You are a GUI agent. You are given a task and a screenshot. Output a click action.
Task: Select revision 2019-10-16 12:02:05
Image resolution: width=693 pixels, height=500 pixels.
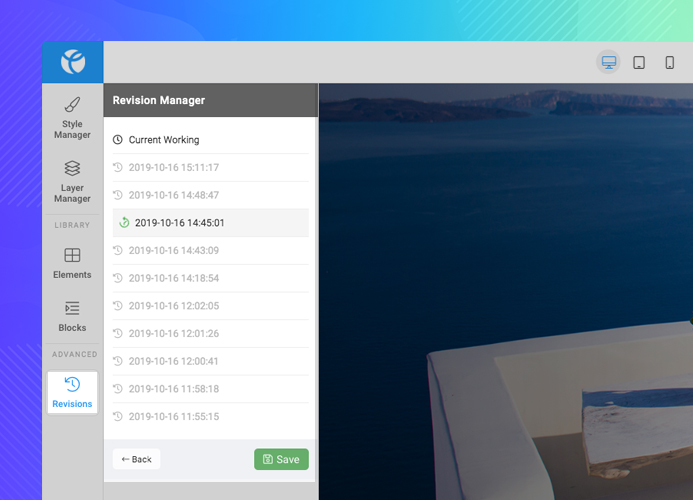(173, 306)
